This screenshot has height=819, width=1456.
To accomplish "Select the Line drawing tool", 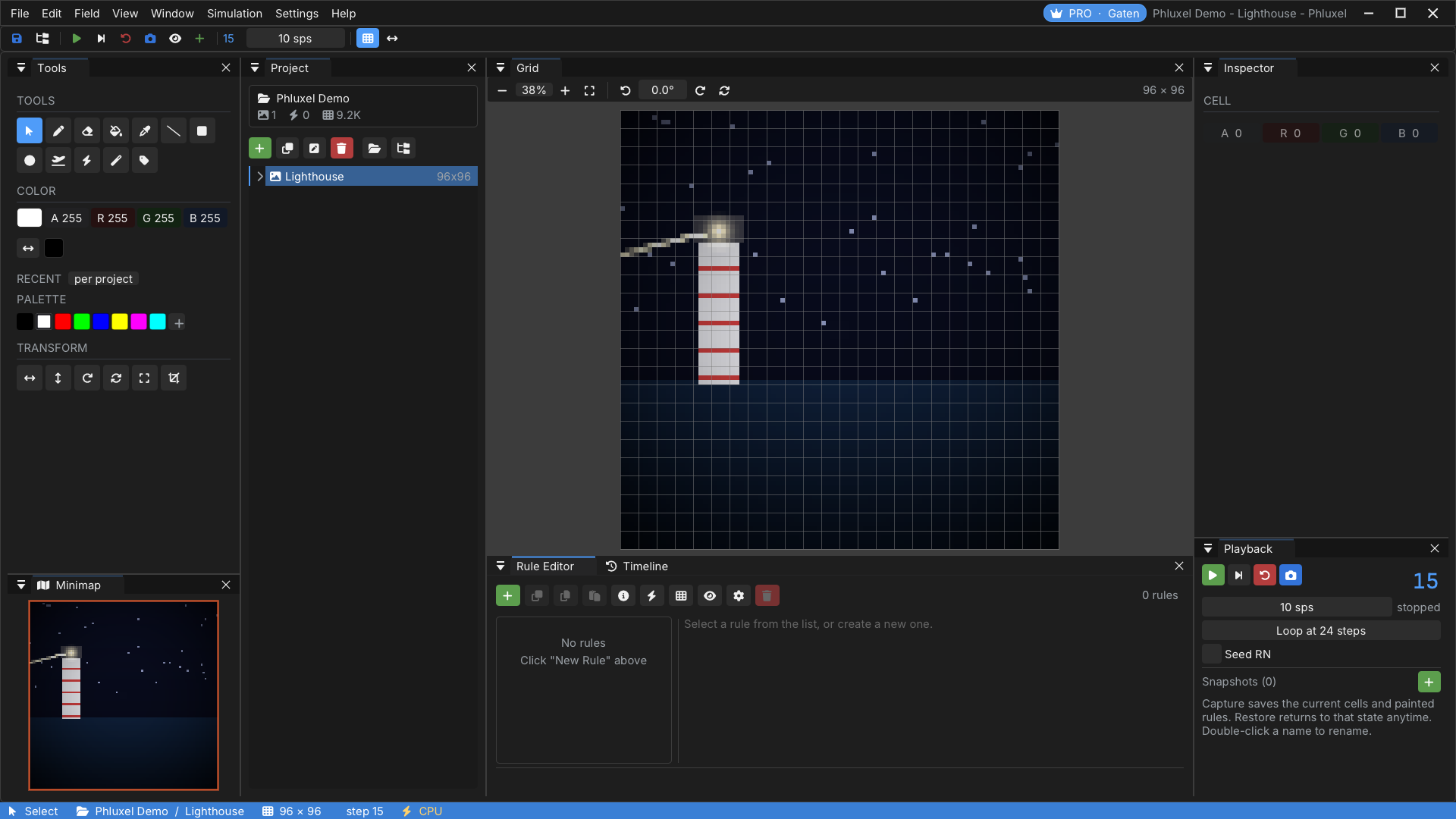I will tap(174, 131).
